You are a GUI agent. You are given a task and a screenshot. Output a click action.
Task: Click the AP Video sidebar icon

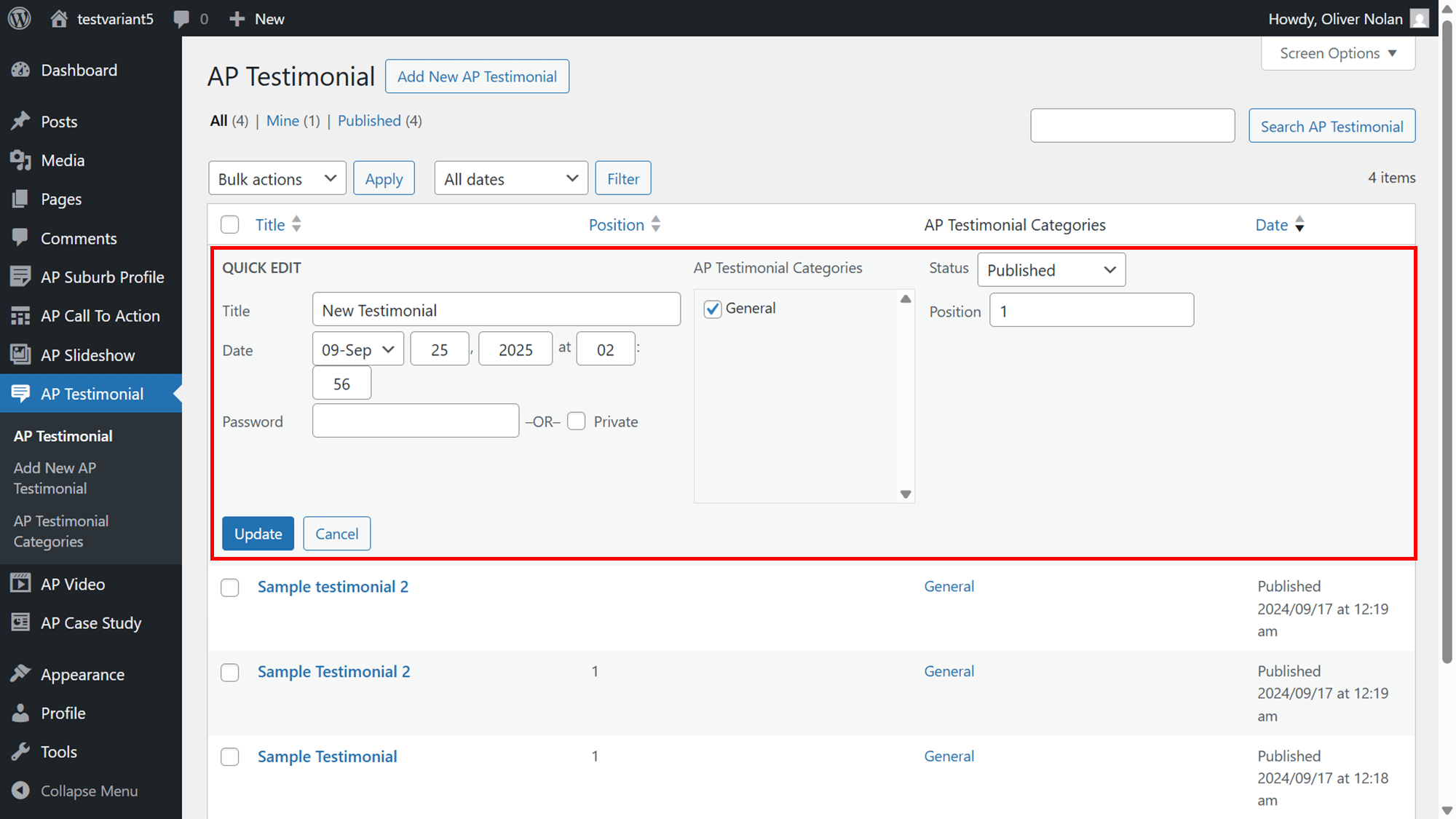[20, 584]
